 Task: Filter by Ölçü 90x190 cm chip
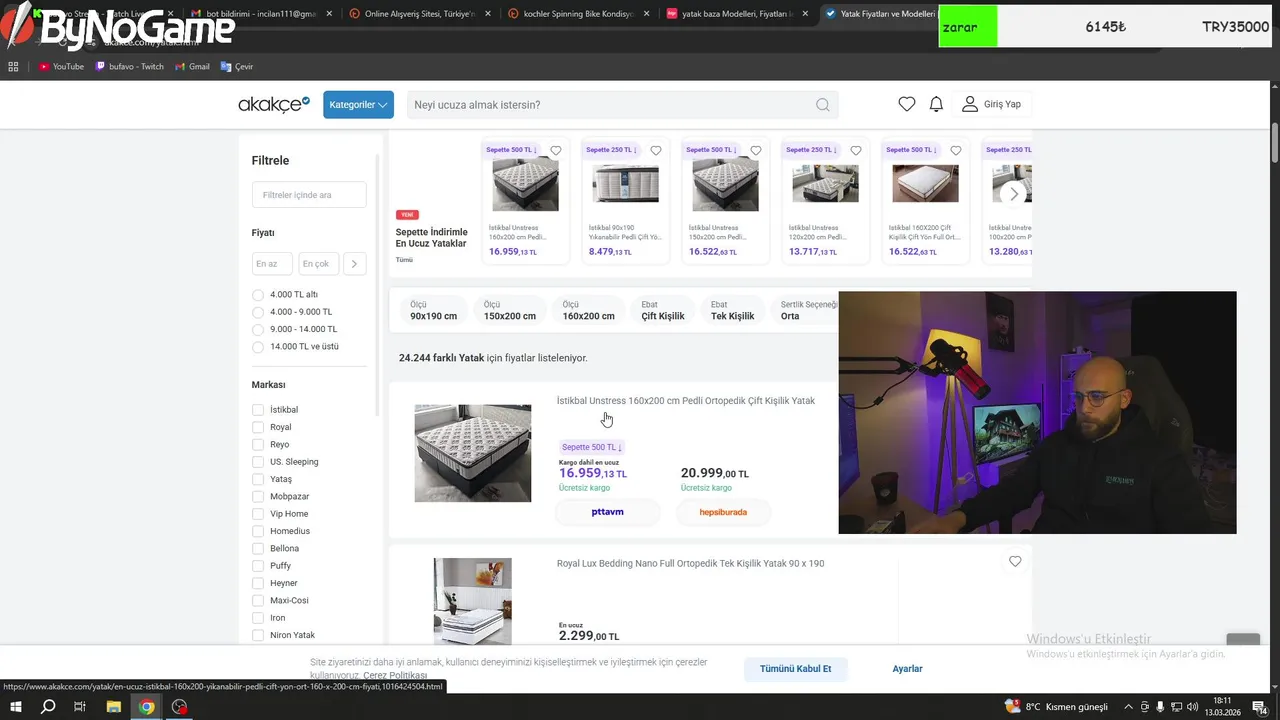(x=433, y=310)
